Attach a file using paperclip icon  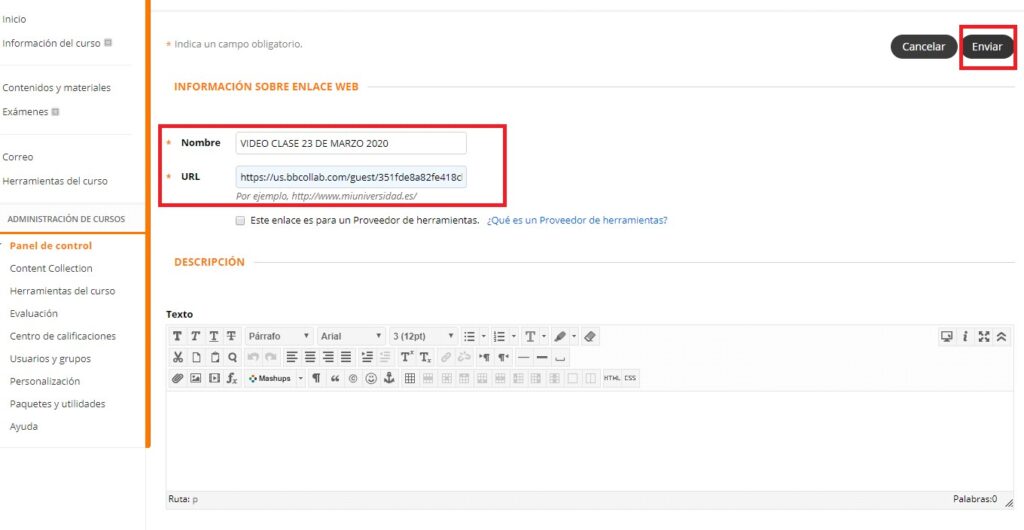click(x=177, y=379)
